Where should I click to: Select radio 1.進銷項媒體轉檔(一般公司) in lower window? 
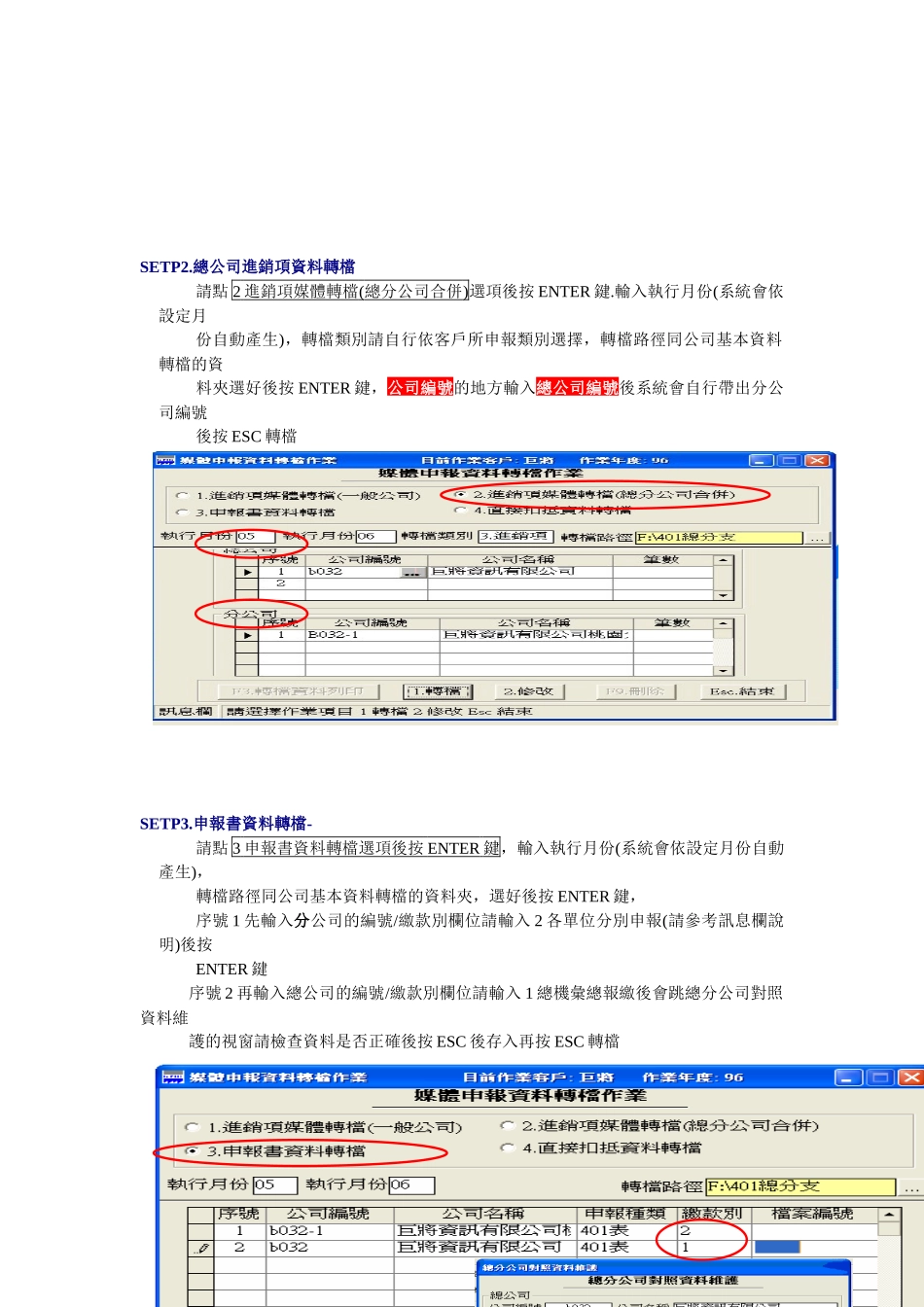click(192, 1127)
